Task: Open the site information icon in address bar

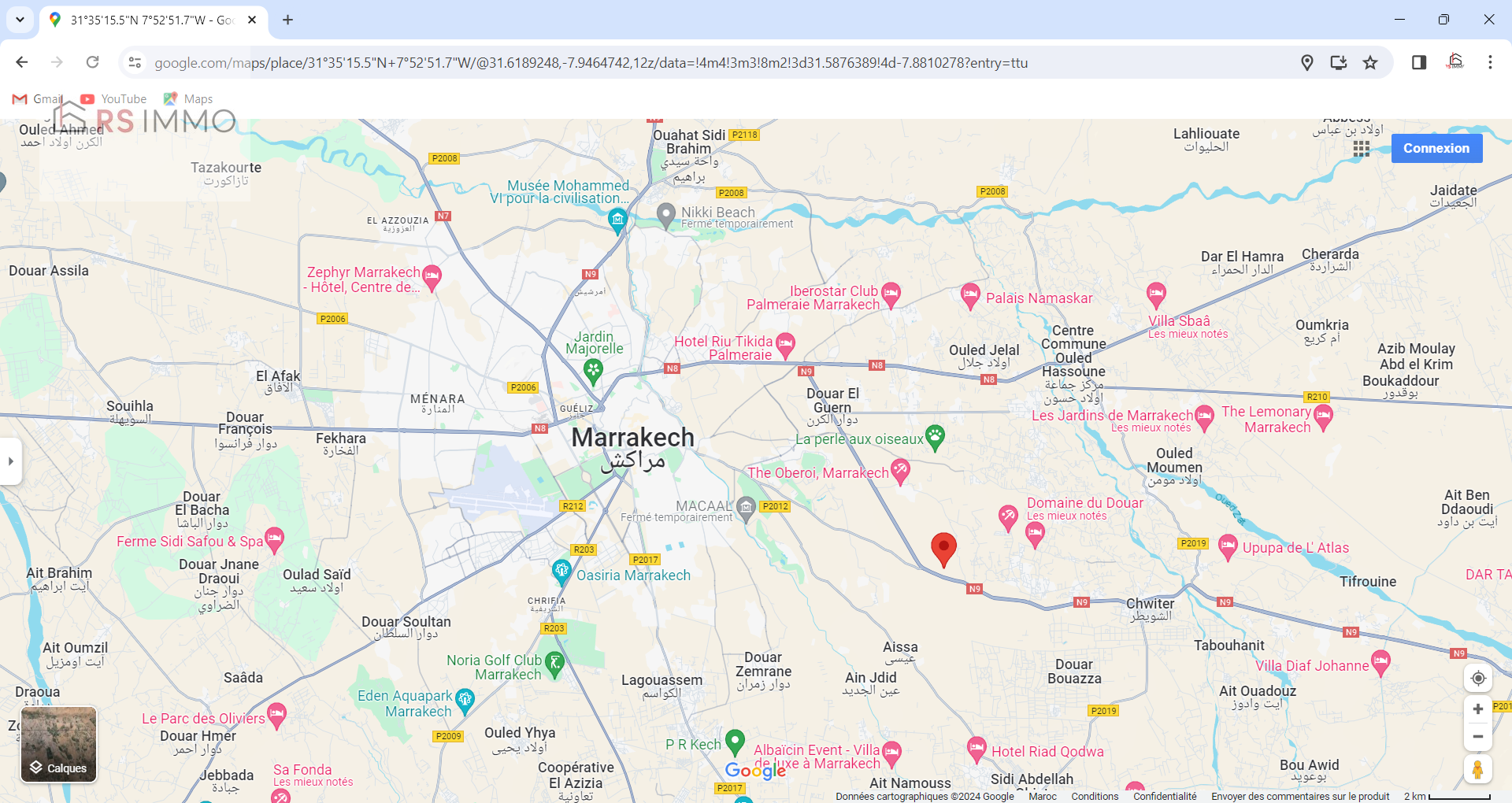Action: click(x=135, y=62)
